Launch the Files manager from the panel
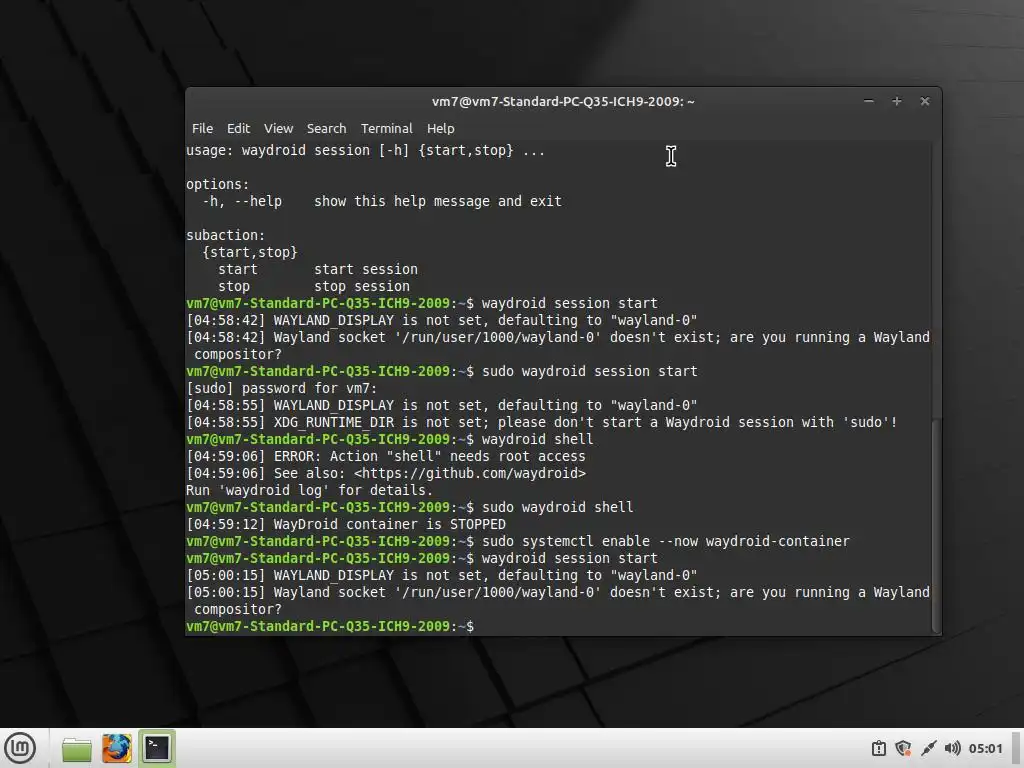 [77, 748]
